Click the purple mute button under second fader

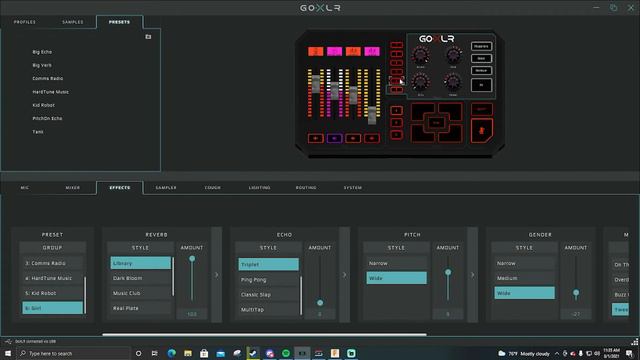pyautogui.click(x=334, y=138)
